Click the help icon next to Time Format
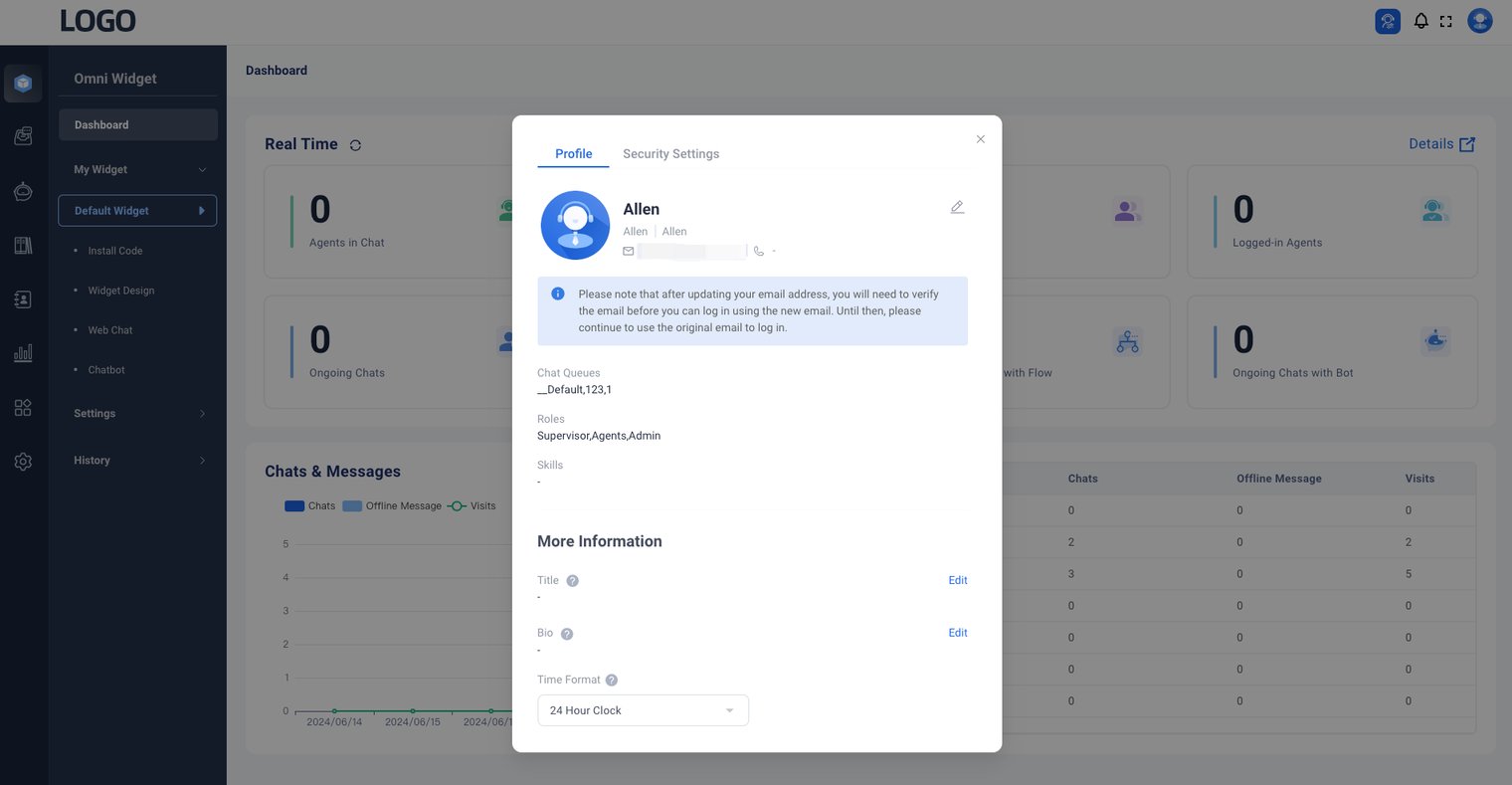This screenshot has width=1512, height=785. 612,681
